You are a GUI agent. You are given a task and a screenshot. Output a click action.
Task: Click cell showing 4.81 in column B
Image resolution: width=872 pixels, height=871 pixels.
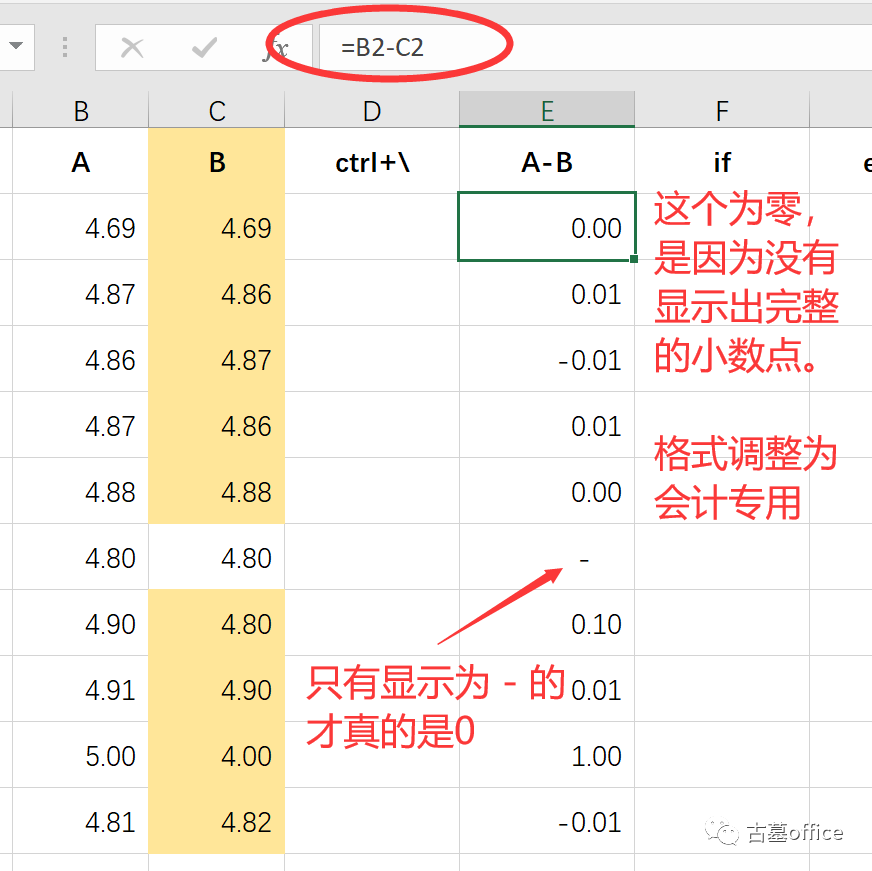click(x=81, y=821)
